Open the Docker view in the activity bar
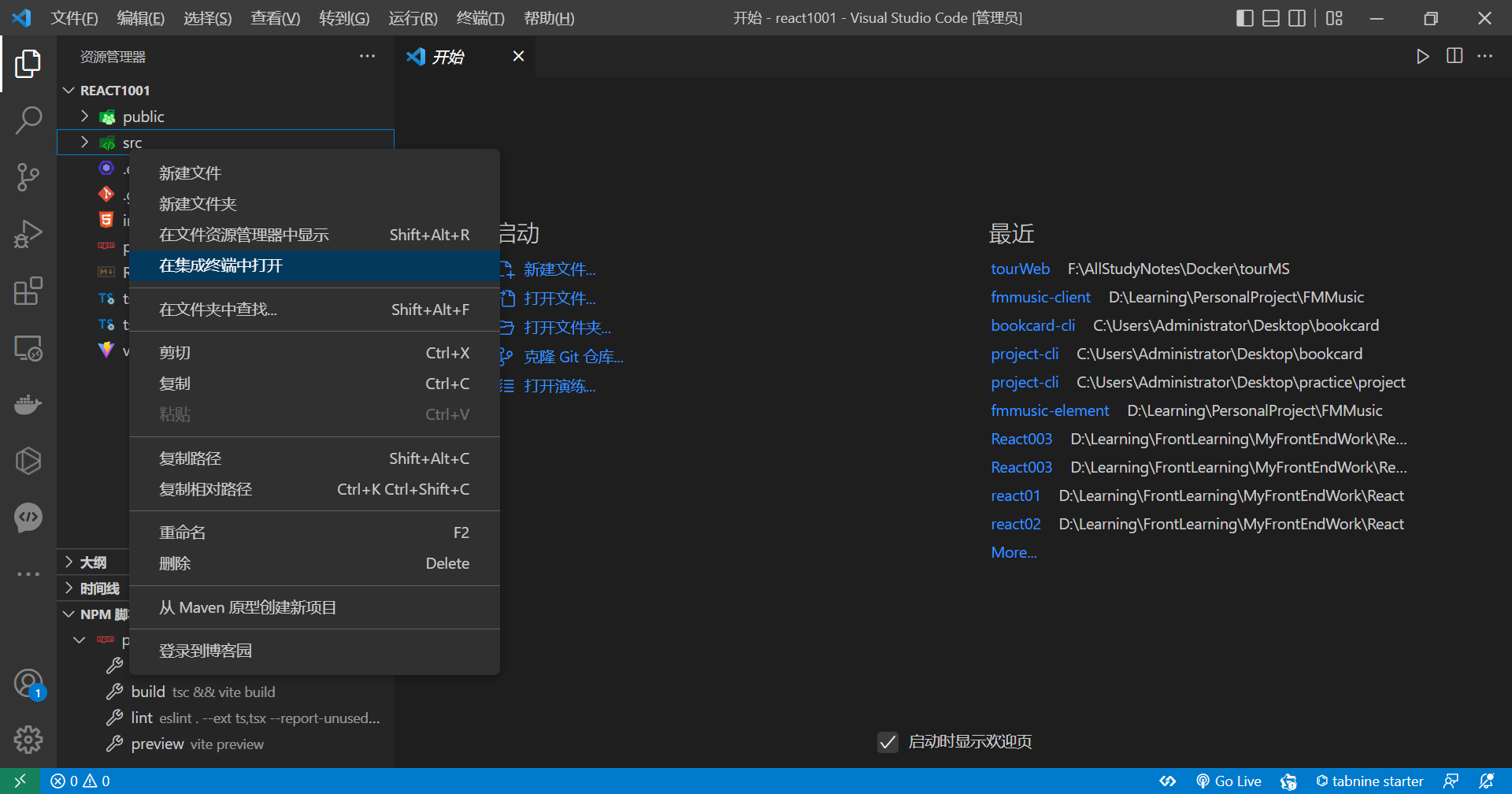 tap(28, 404)
